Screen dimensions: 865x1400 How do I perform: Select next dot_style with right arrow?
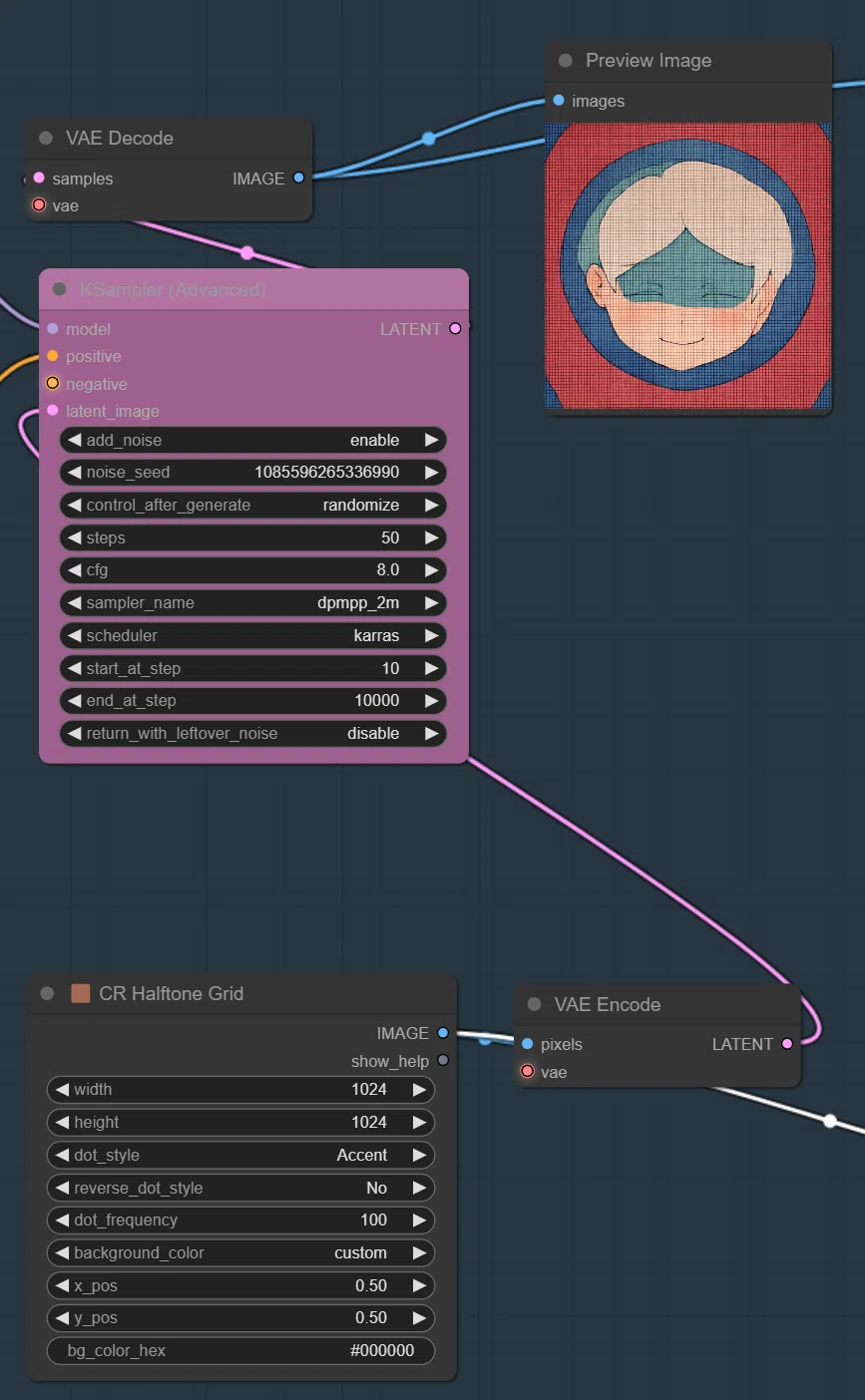tap(419, 1155)
